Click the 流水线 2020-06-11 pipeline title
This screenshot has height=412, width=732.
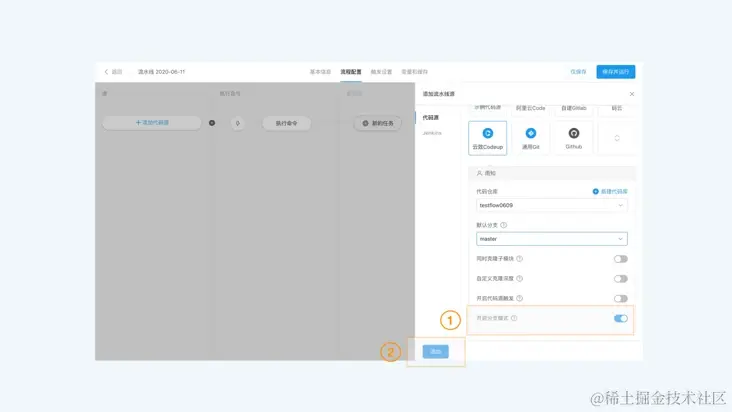pyautogui.click(x=161, y=72)
